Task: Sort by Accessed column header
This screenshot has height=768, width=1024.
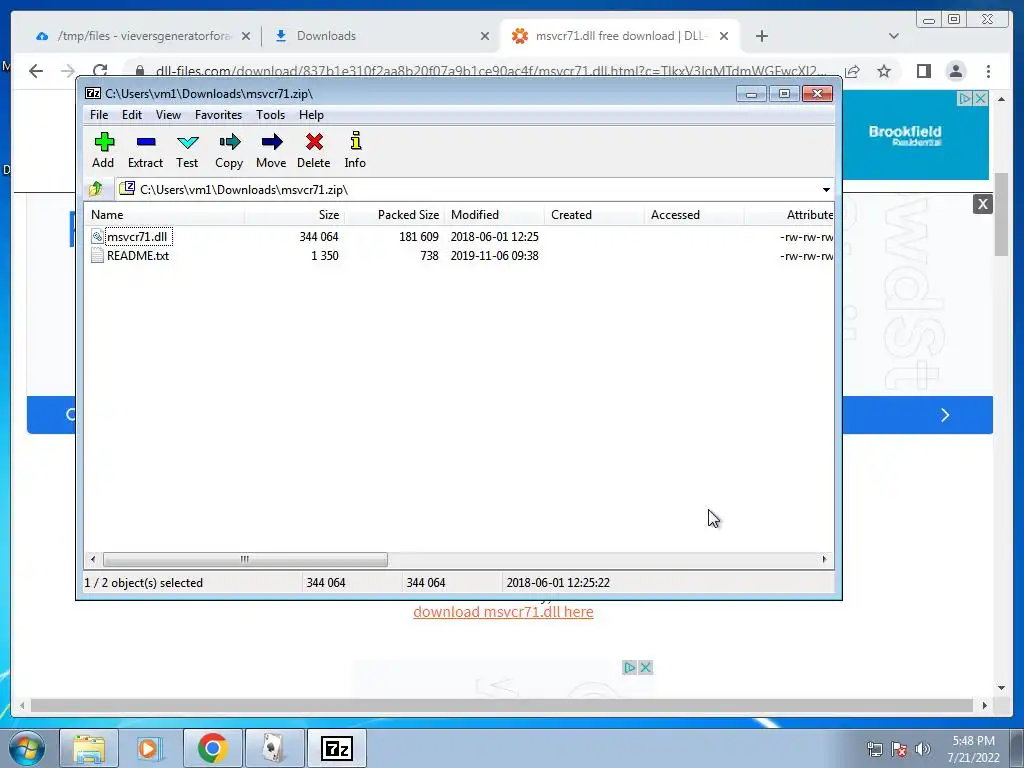Action: 694,215
